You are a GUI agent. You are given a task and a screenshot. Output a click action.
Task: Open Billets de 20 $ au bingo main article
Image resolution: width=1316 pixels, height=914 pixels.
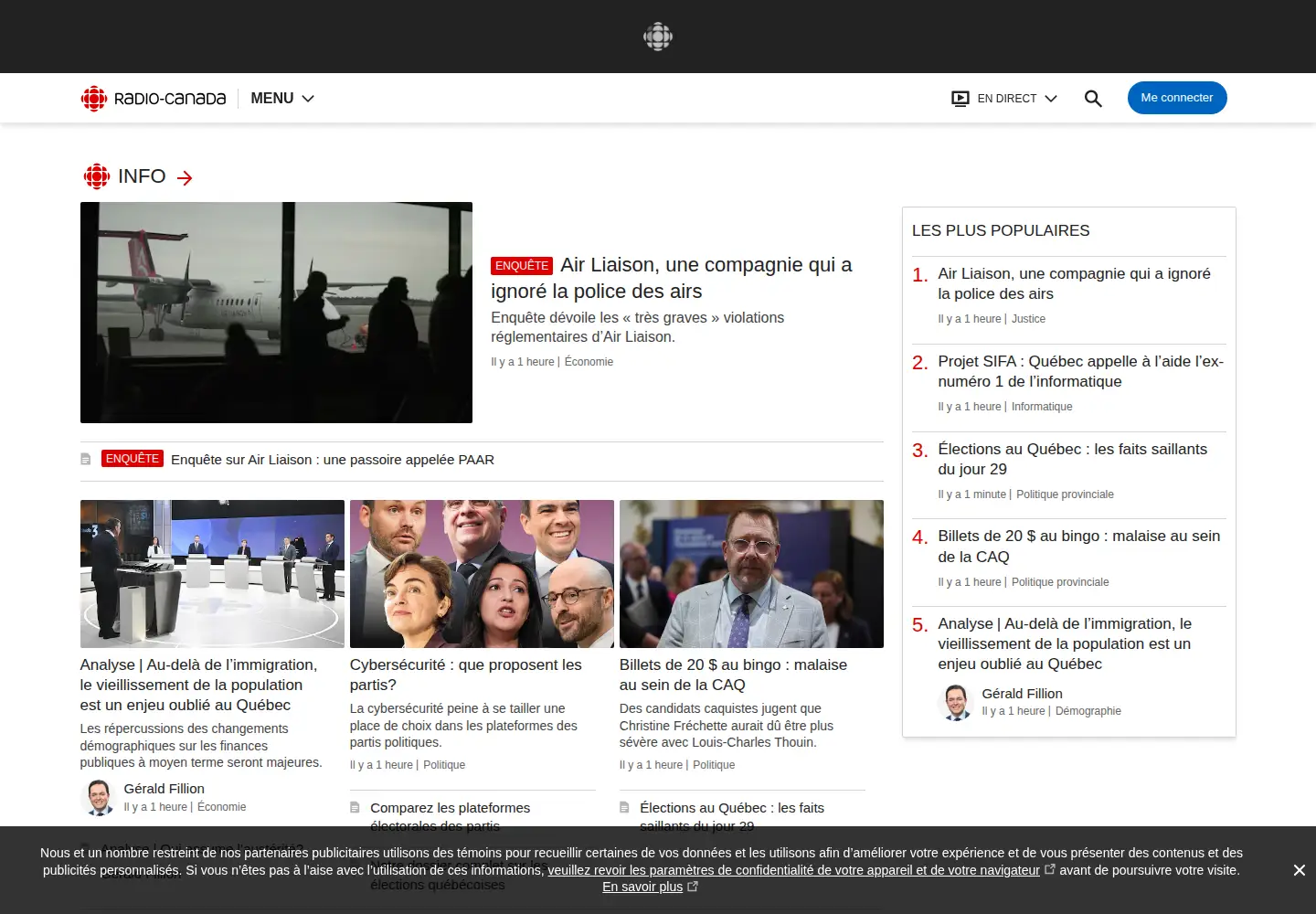click(x=733, y=675)
